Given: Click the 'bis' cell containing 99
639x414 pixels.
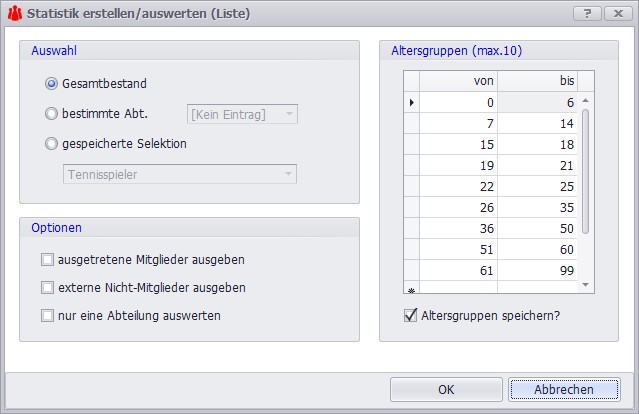Looking at the screenshot, I should pos(537,270).
